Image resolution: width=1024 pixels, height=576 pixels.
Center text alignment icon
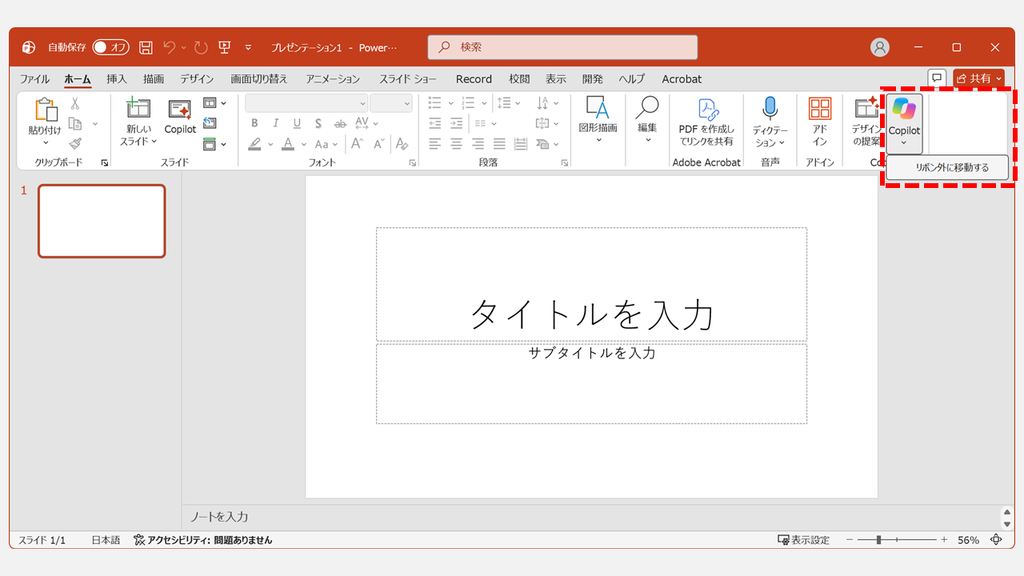click(456, 144)
